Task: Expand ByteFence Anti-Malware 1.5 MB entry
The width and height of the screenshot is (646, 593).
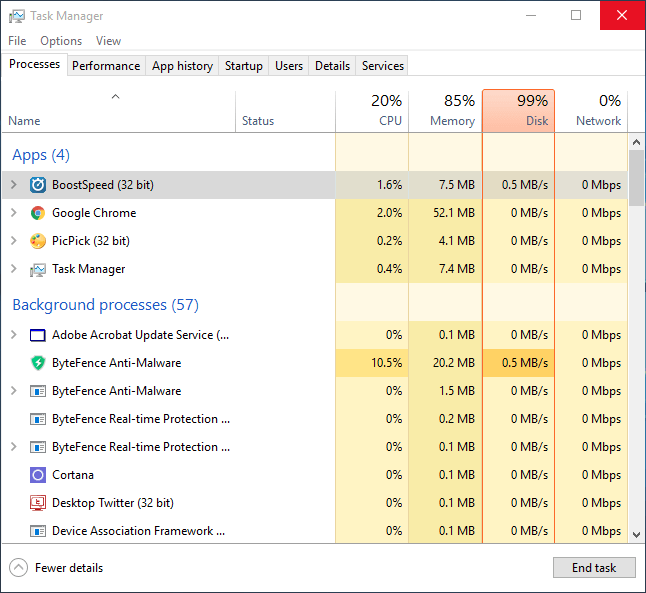Action: pyautogui.click(x=14, y=391)
